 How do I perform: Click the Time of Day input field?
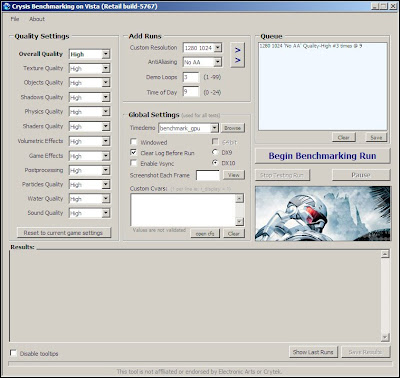pyautogui.click(x=191, y=91)
